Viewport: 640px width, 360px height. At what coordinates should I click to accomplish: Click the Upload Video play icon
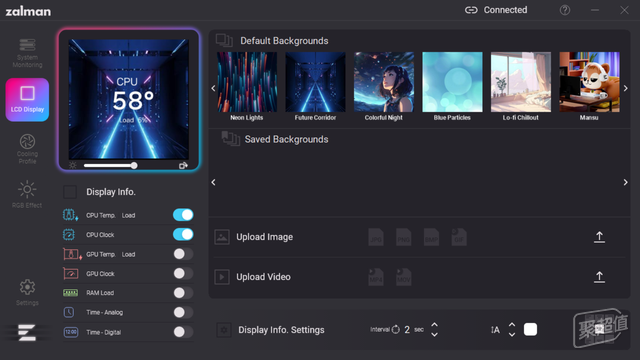222,277
